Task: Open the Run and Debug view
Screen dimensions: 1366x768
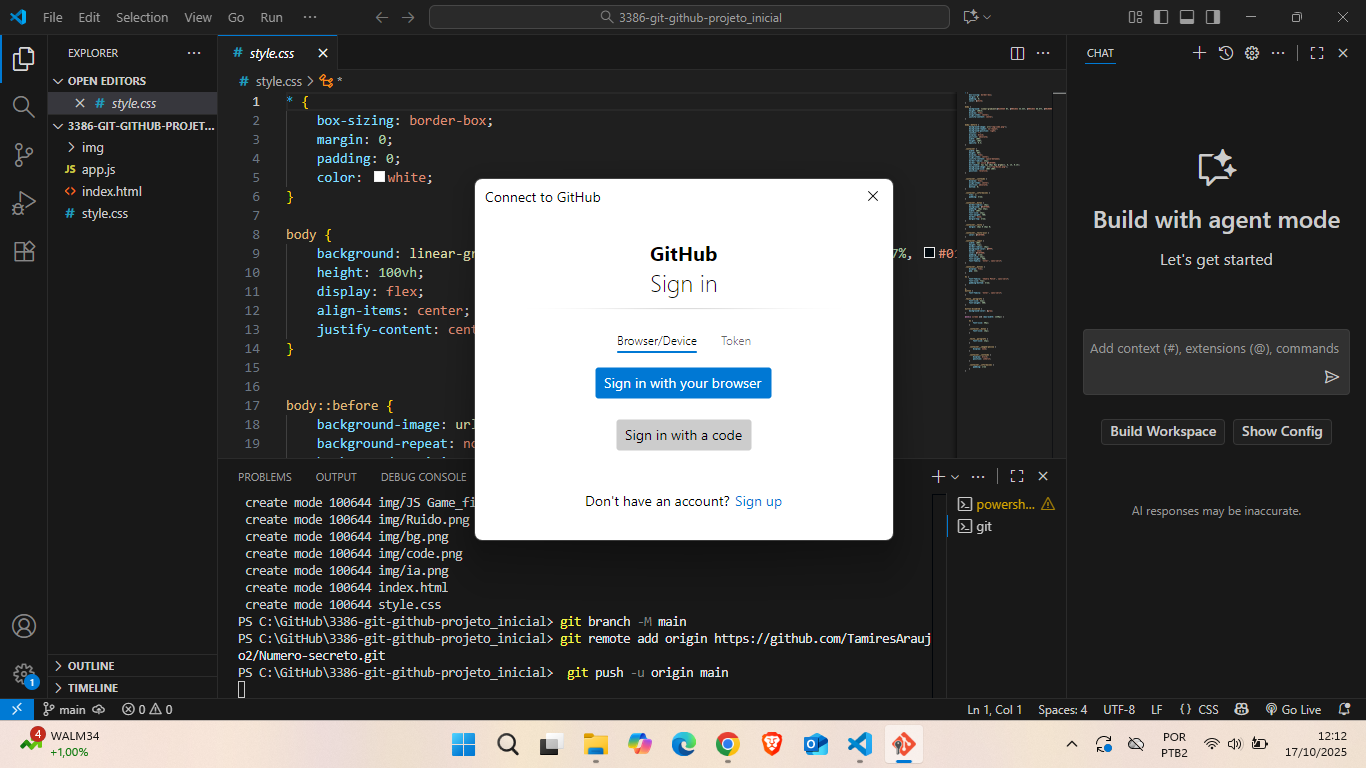Action: tap(24, 203)
